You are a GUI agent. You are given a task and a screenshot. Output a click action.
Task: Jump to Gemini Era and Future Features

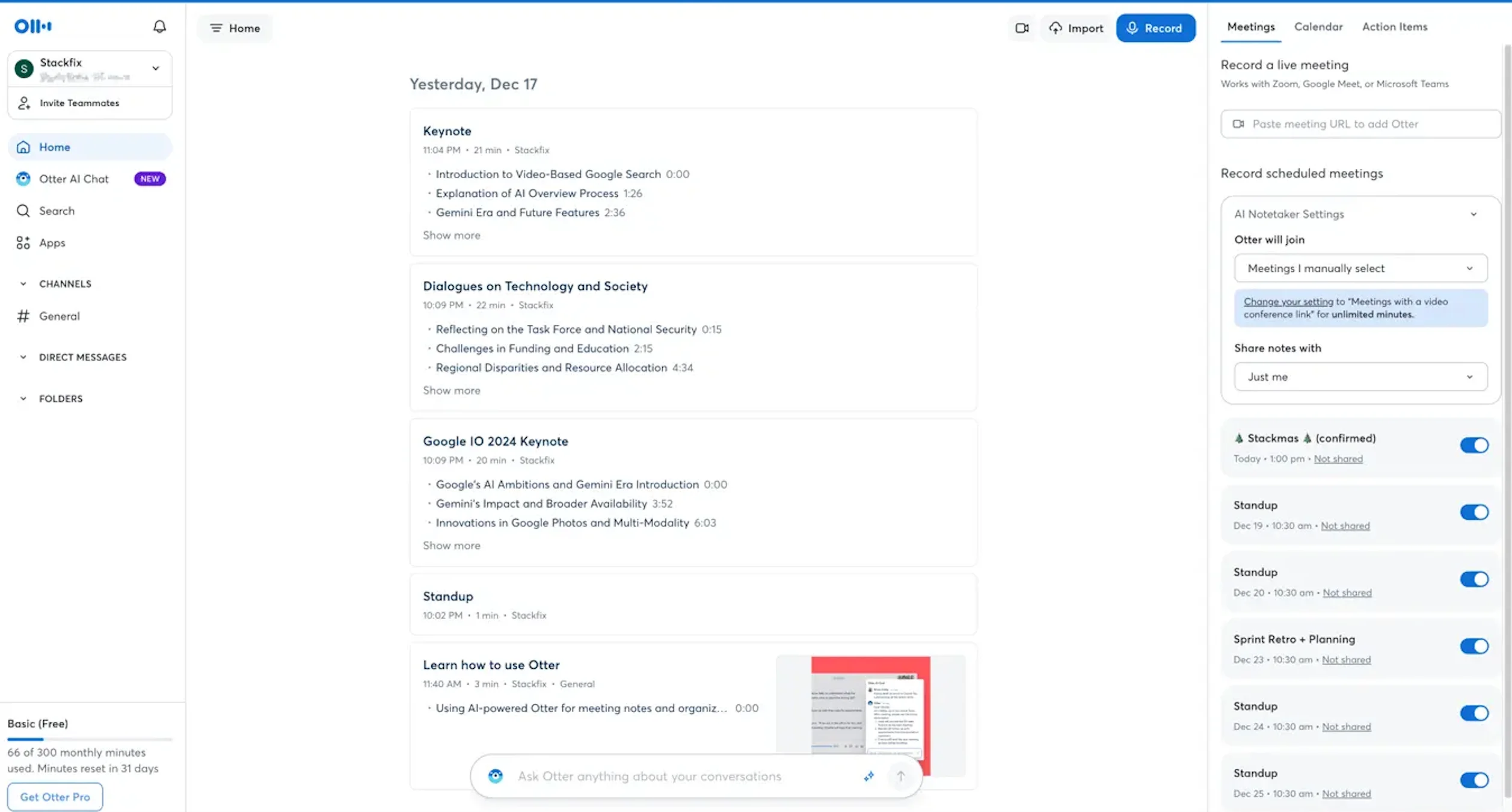click(517, 212)
